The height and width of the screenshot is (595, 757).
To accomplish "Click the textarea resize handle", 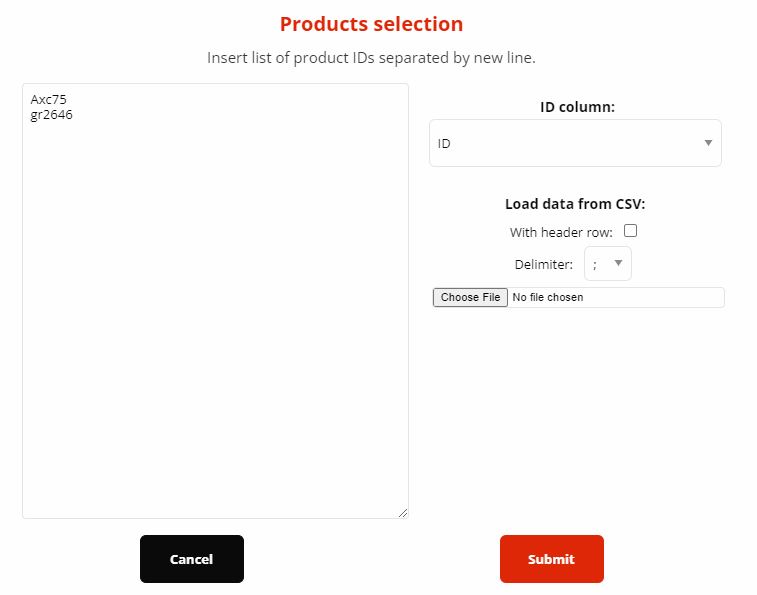I will pyautogui.click(x=403, y=513).
